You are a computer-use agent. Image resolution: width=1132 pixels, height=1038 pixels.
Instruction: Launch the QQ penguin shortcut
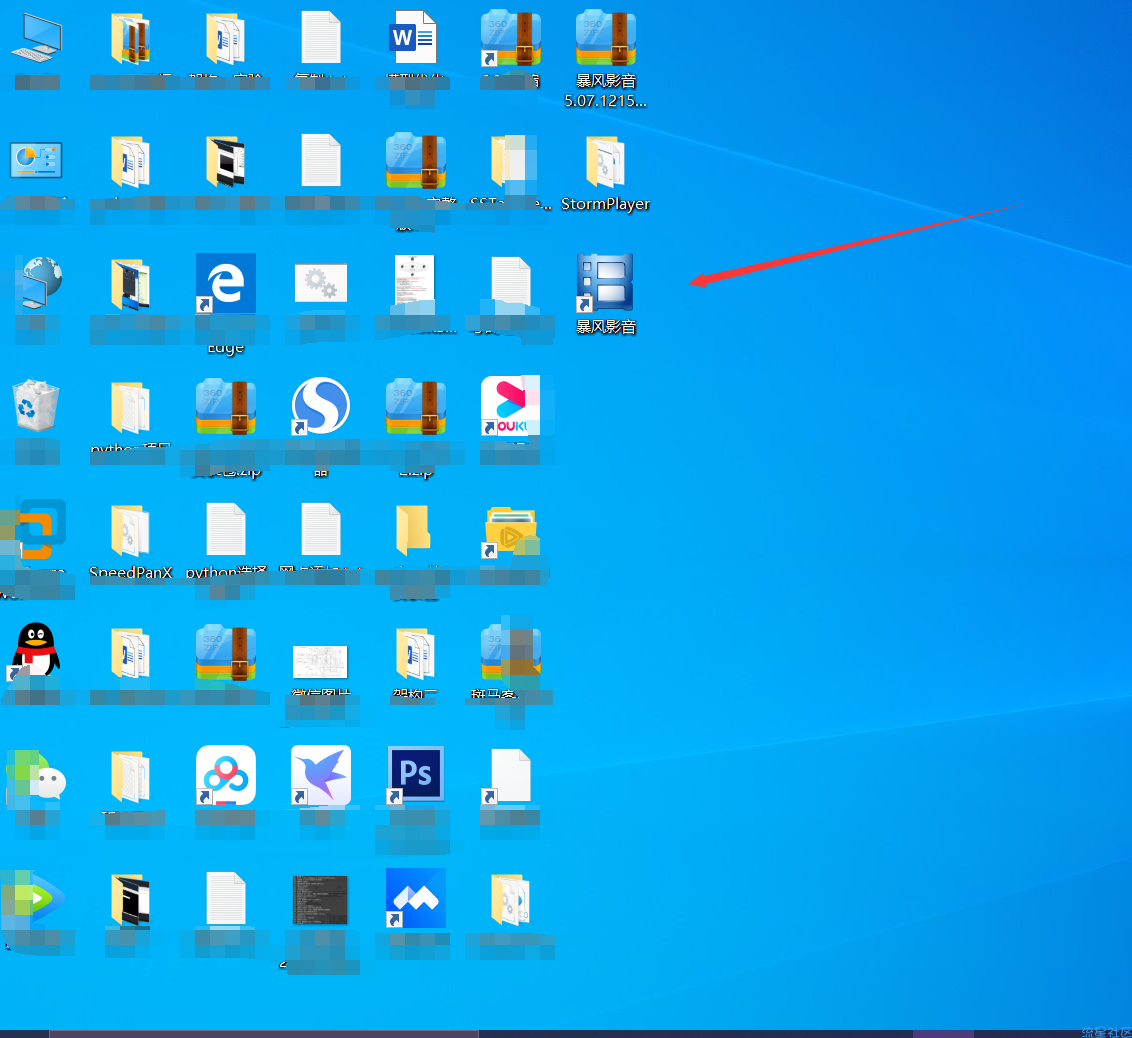35,651
